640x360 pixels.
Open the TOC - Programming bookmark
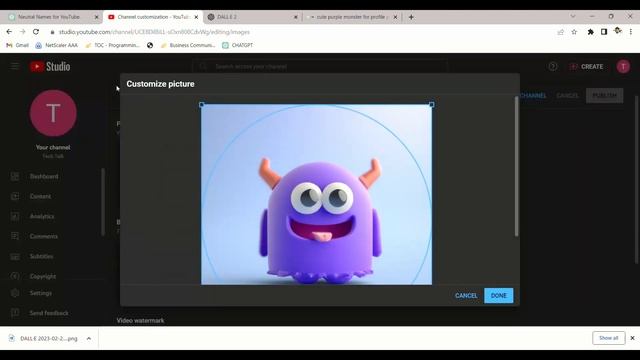click(x=112, y=45)
